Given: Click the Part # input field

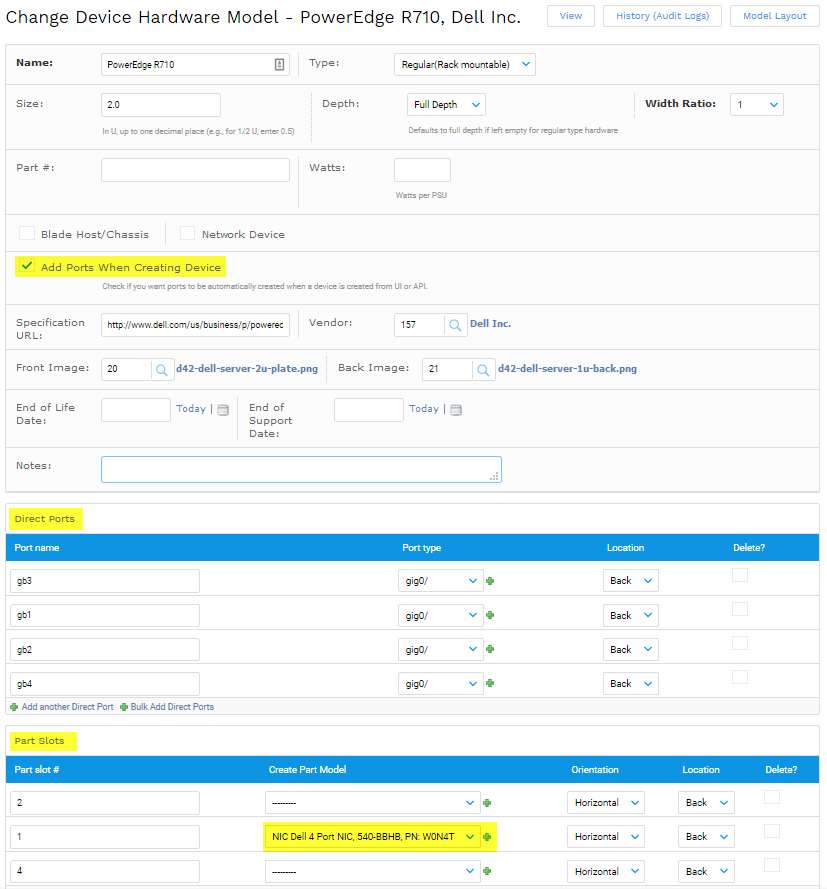Looking at the screenshot, I should click(x=196, y=170).
